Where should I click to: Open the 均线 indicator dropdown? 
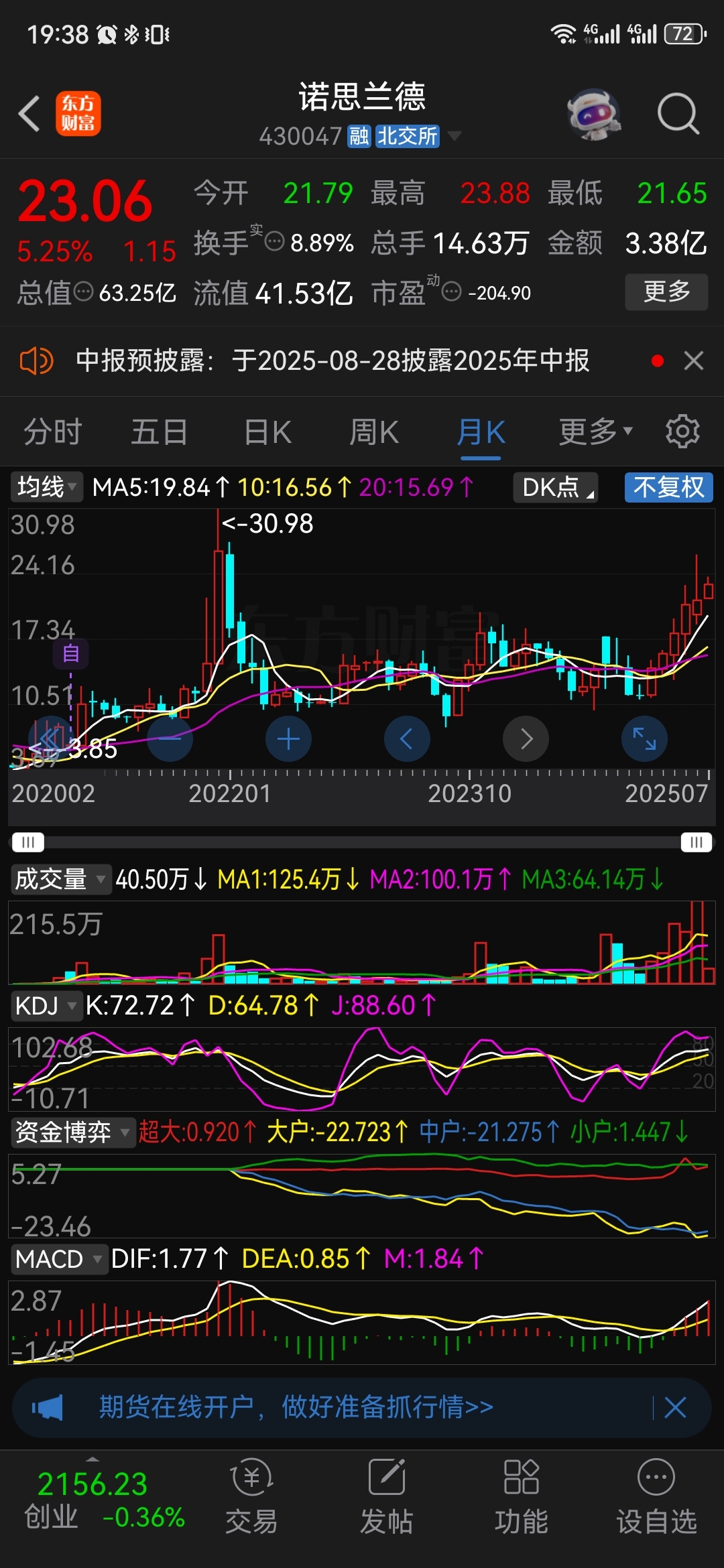47,487
